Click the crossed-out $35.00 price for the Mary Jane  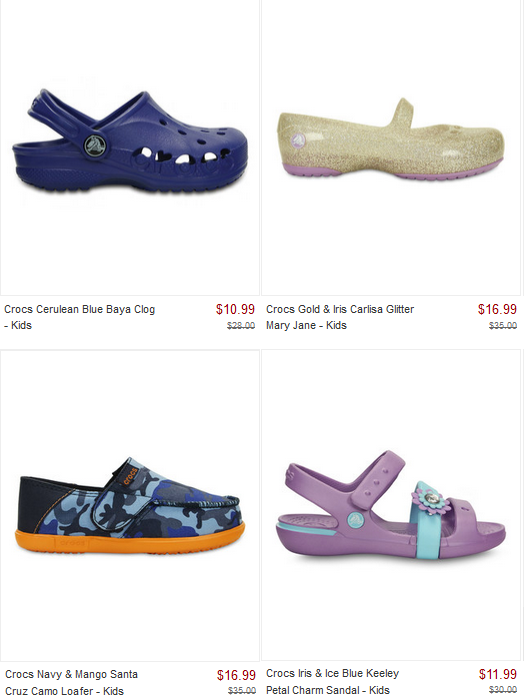(503, 325)
